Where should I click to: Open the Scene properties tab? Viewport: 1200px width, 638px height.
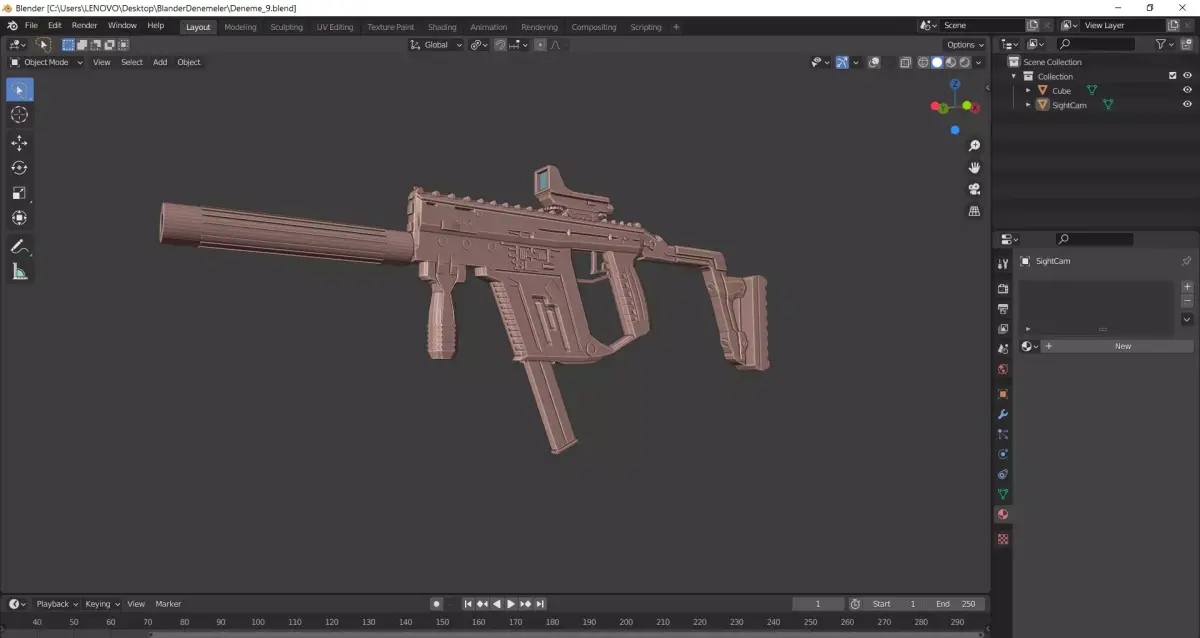point(1003,349)
